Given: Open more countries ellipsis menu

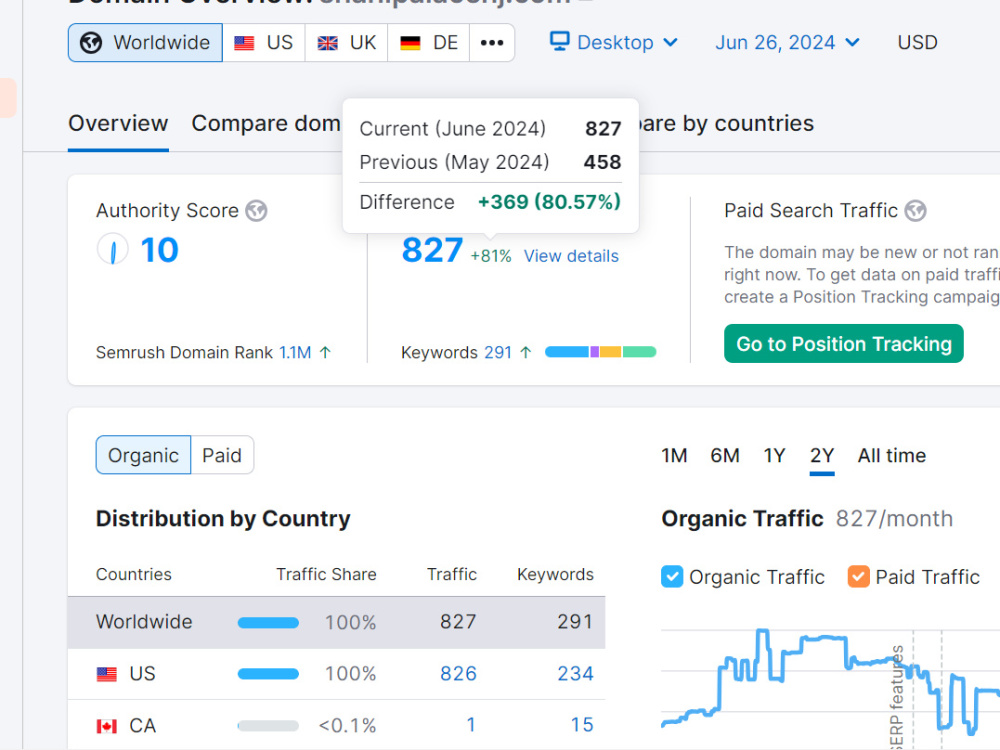Looking at the screenshot, I should click(x=492, y=43).
